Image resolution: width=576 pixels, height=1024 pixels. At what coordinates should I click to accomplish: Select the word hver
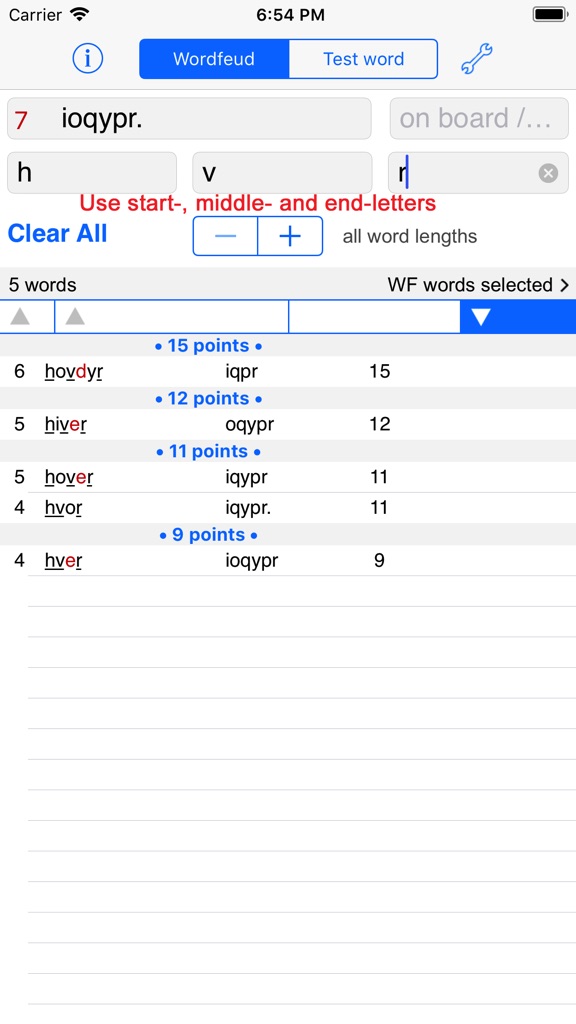tap(62, 560)
